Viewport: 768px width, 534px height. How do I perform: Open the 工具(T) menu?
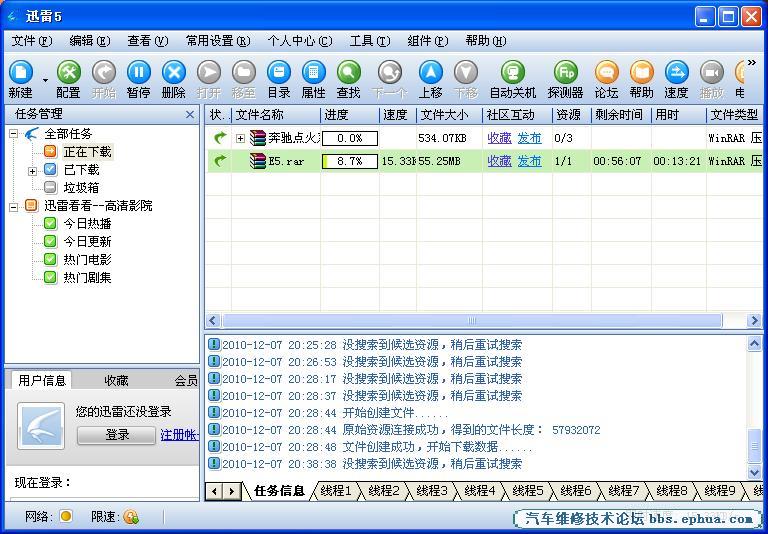370,41
